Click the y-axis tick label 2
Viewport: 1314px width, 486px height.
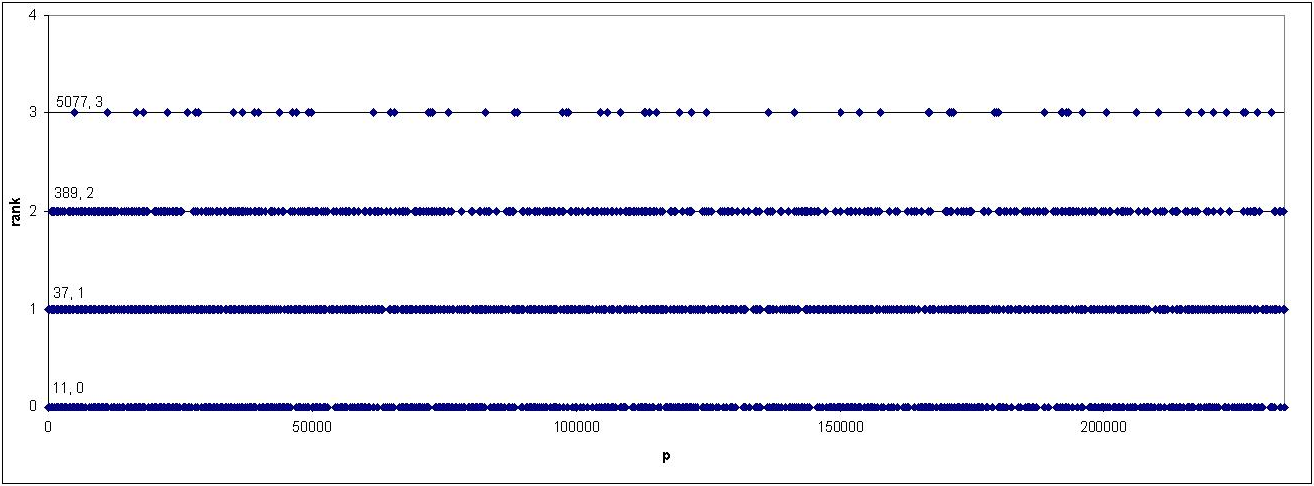[34, 211]
